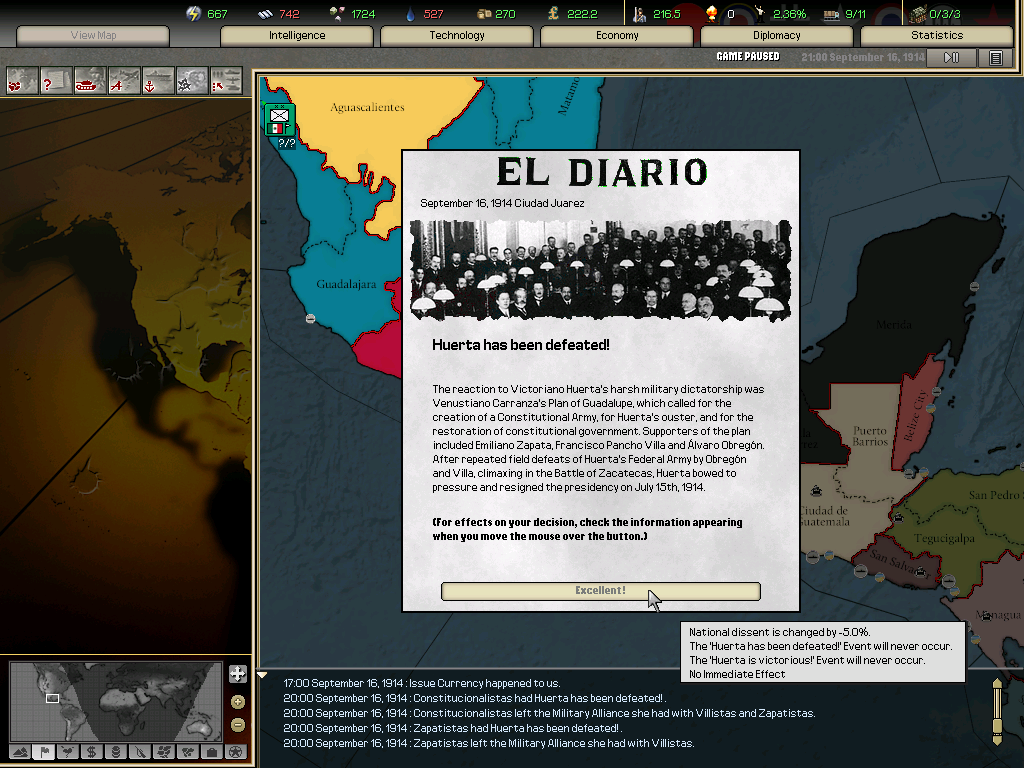Open the main menu list icon
Viewport: 1024px width, 768px height.
pos(996,58)
